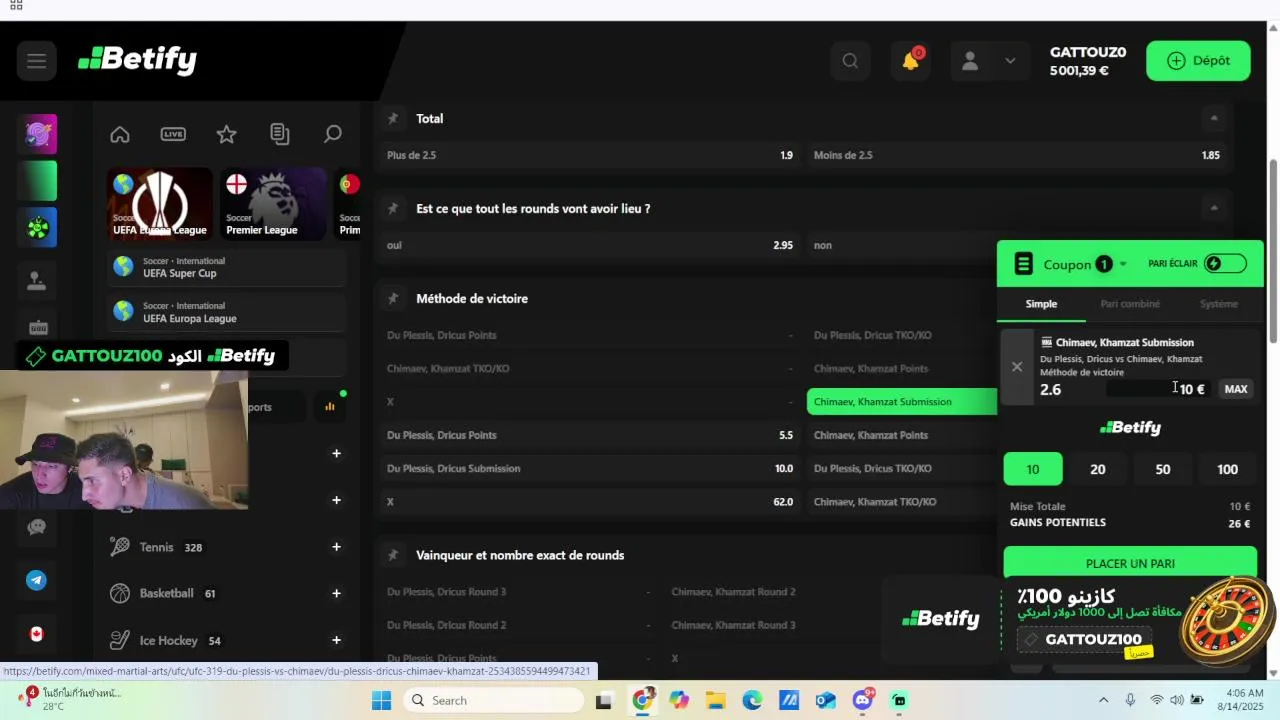Toggle the Pari Éclair switch
This screenshot has height=720, width=1280.
(x=1225, y=264)
